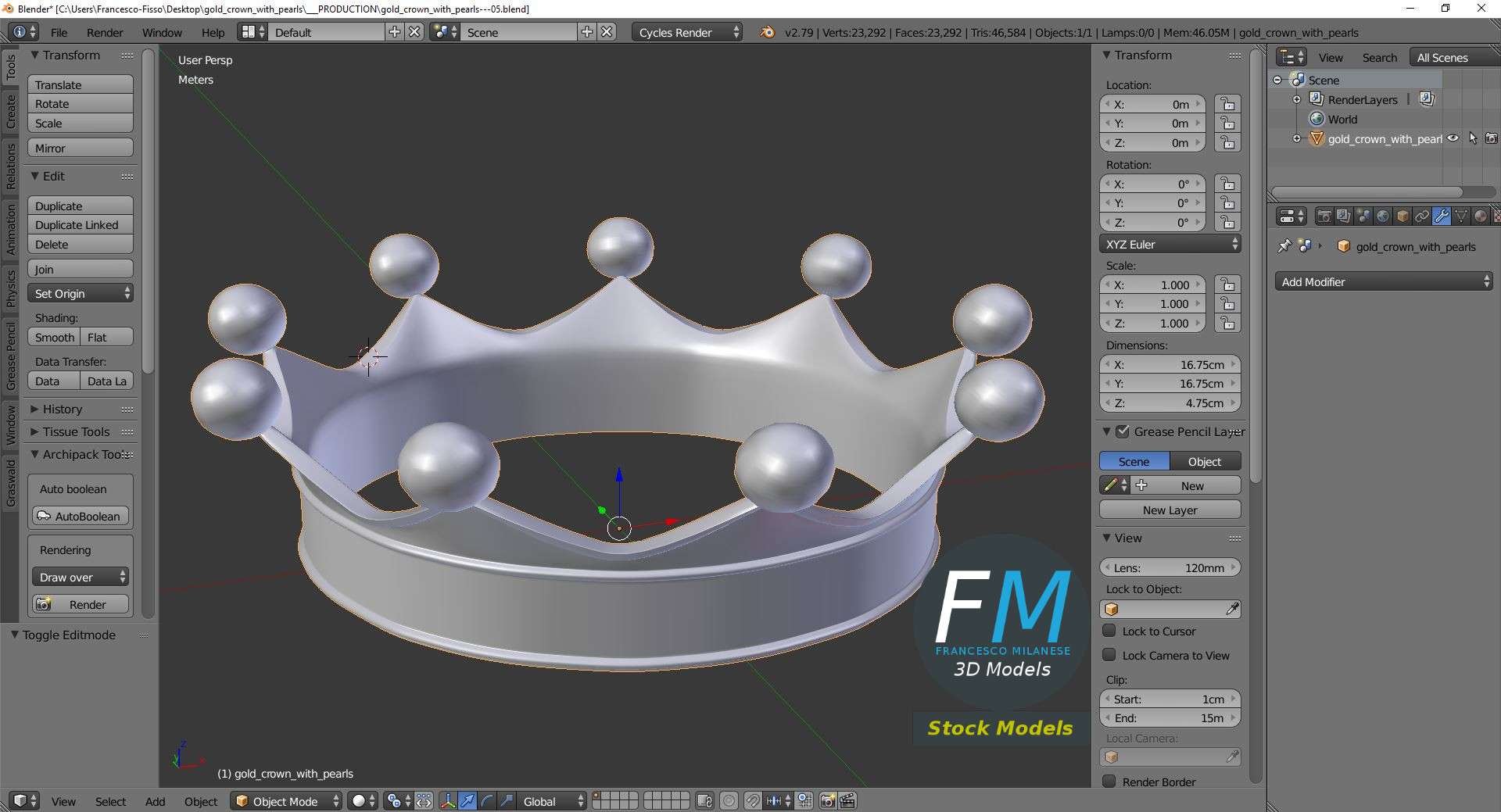The height and width of the screenshot is (812, 1501).
Task: Enable Lock to Cursor checkbox
Action: pyautogui.click(x=1109, y=631)
